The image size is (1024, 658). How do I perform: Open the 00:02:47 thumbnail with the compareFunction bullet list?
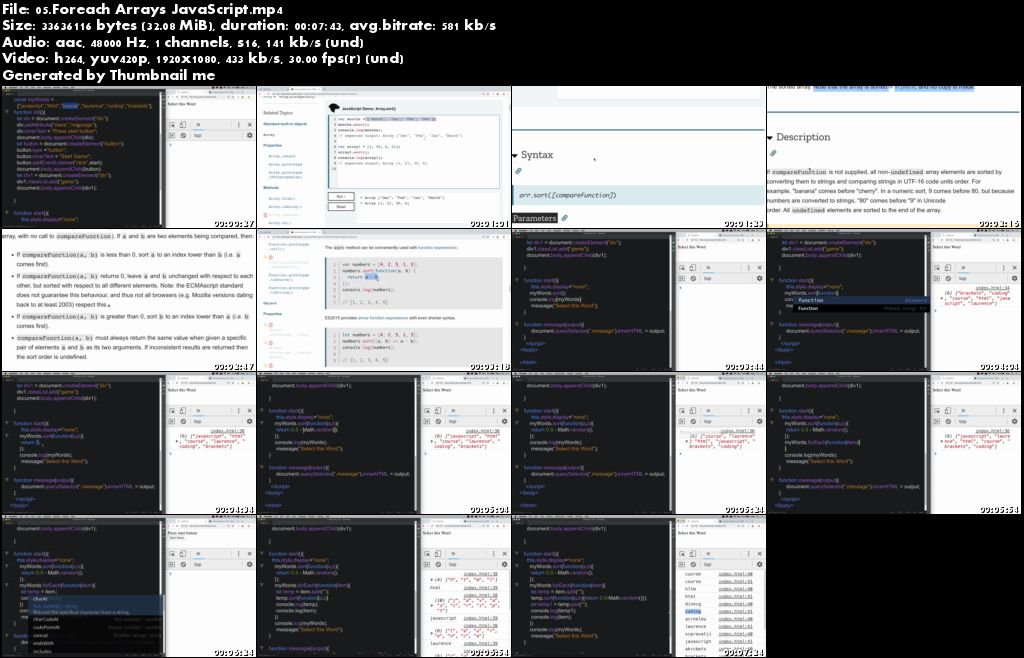coord(128,300)
